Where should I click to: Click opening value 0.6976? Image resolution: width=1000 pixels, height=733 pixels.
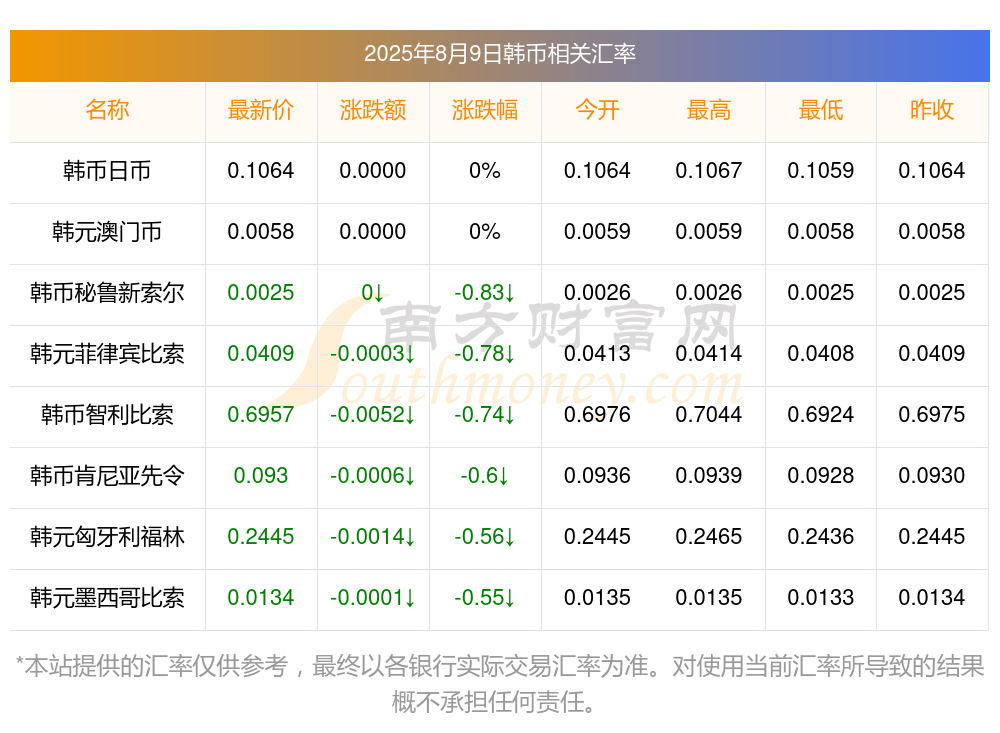(597, 415)
